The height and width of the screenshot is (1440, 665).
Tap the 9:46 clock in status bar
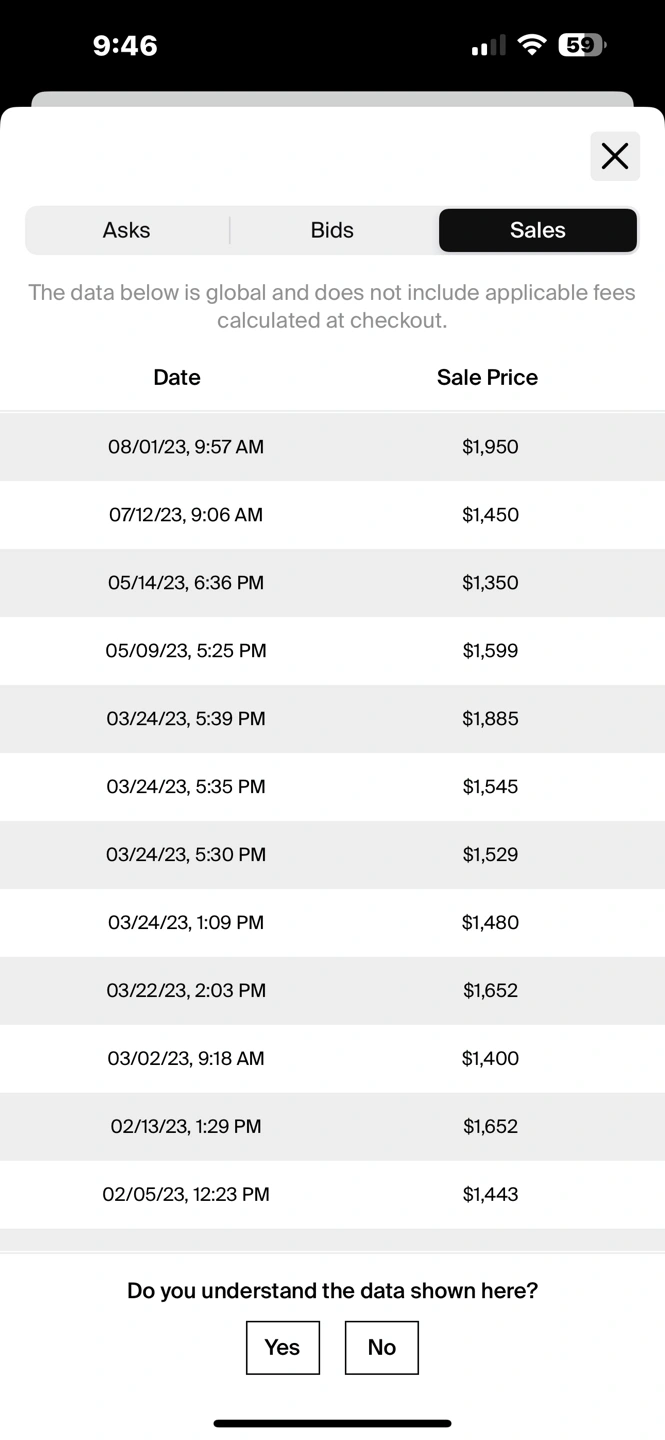click(125, 45)
